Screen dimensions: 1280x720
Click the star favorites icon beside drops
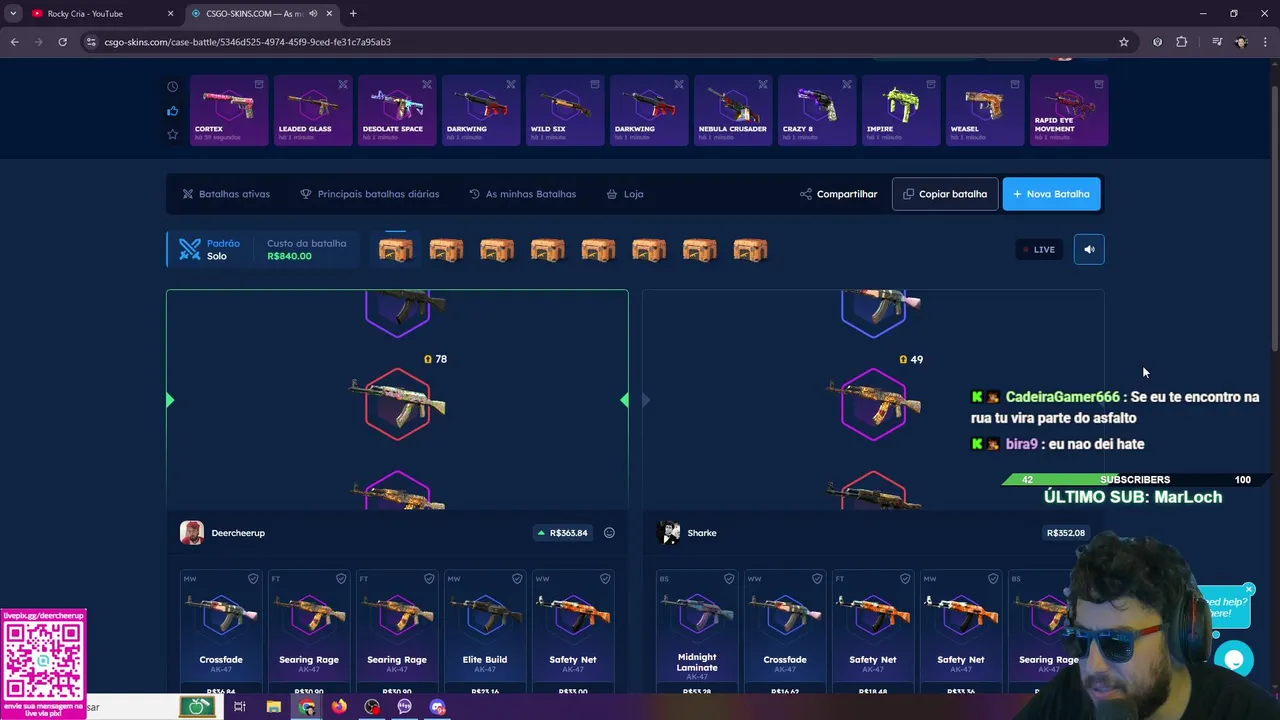coord(172,134)
